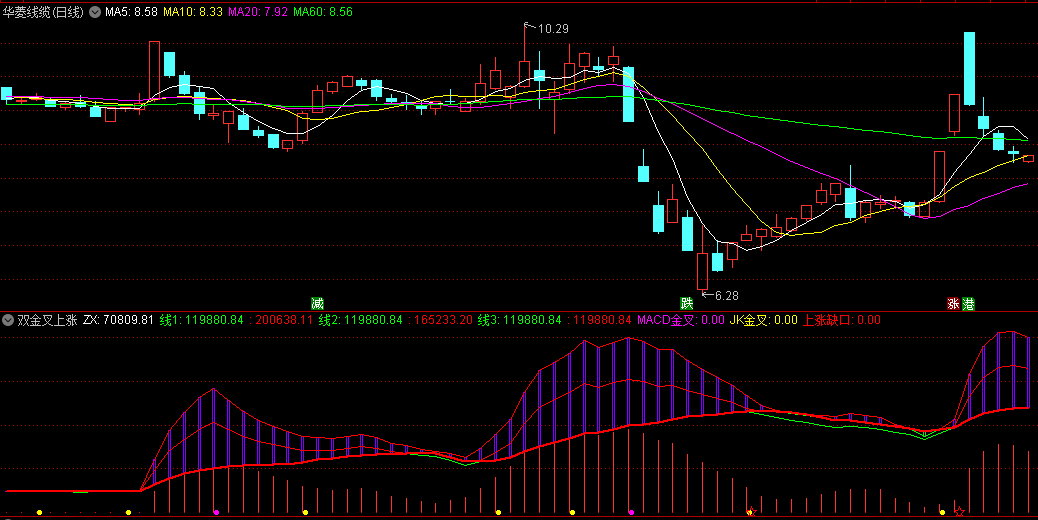The height and width of the screenshot is (520, 1038).
Task: Open the green 港 event marker
Action: [x=968, y=304]
